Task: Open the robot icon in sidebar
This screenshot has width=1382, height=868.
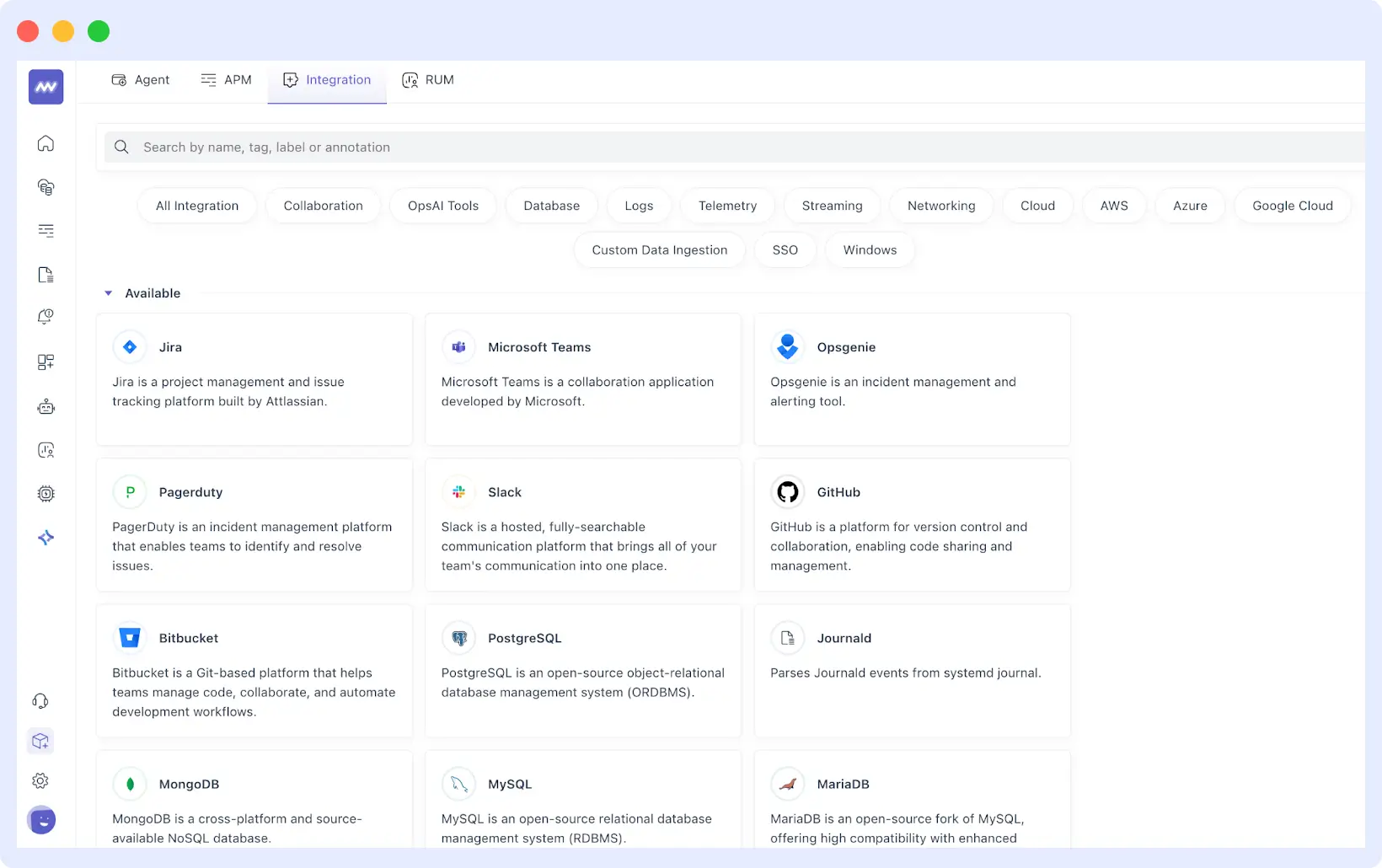Action: [x=46, y=407]
